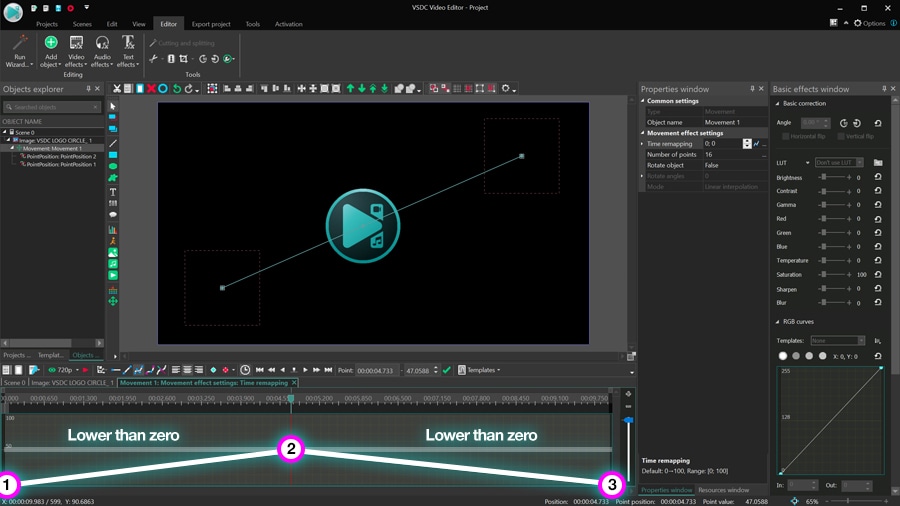Image resolution: width=900 pixels, height=506 pixels.
Task: Toggle the Vertical flip checkbox
Action: tap(839, 136)
